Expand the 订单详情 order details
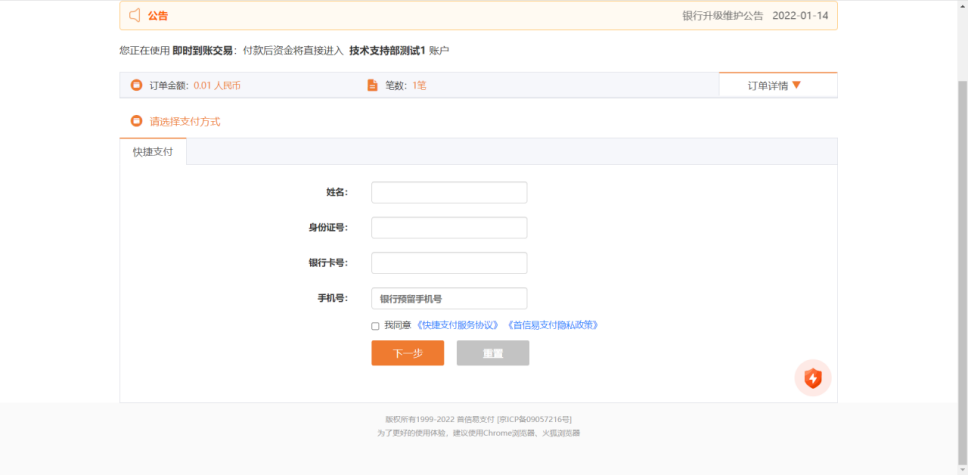Image resolution: width=968 pixels, height=475 pixels. click(778, 85)
